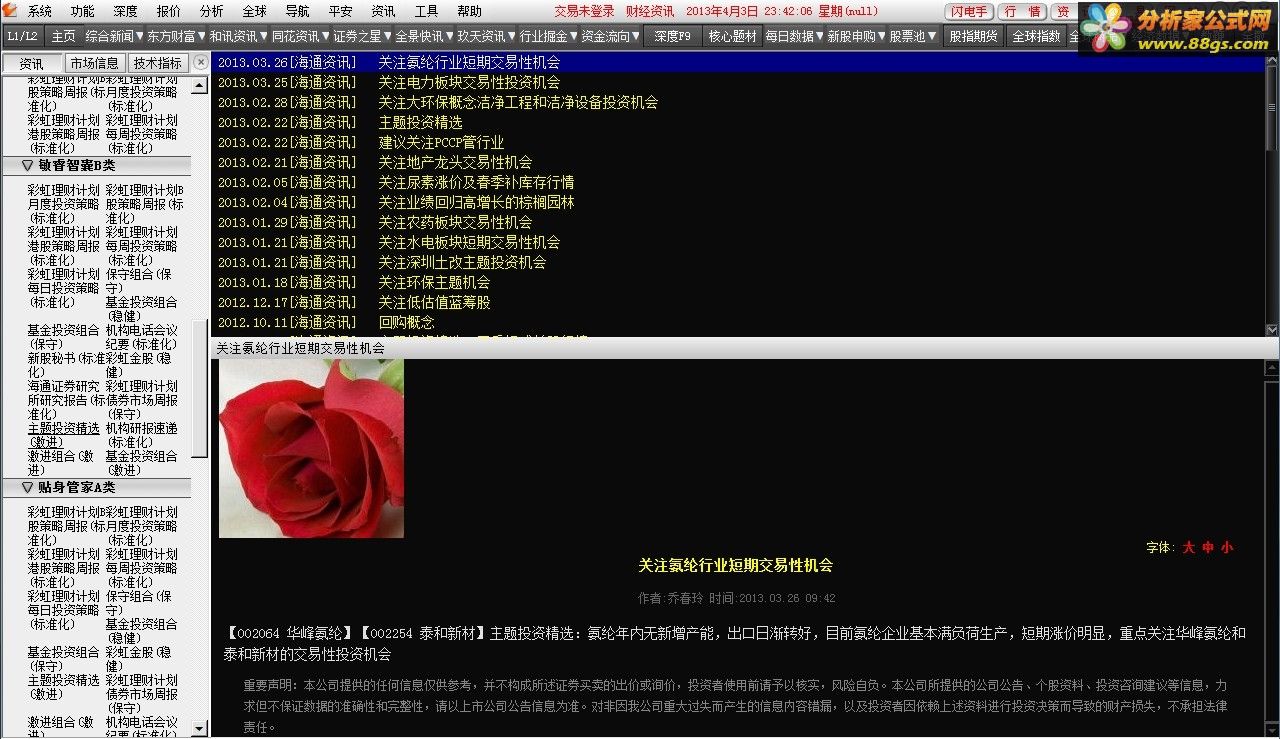Expand the 东方财富 dropdown

tap(177, 36)
